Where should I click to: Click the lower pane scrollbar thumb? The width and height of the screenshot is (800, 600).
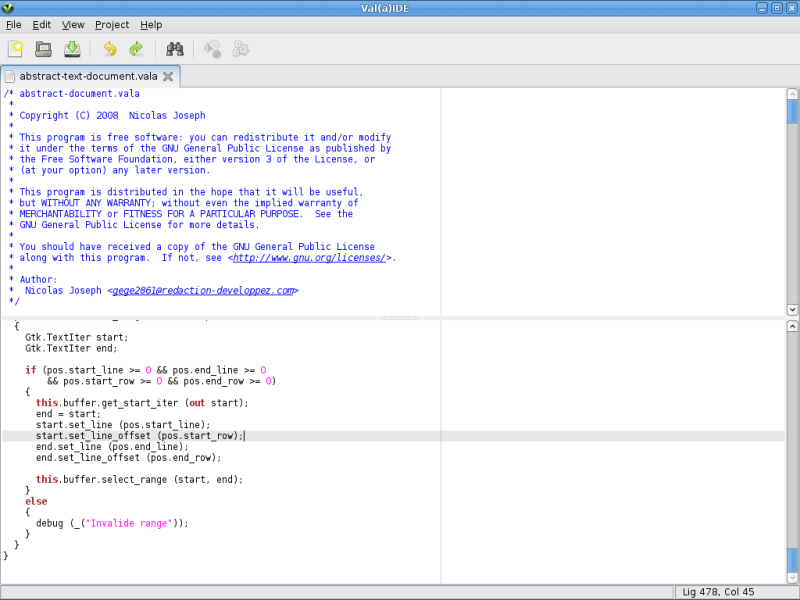coord(792,560)
